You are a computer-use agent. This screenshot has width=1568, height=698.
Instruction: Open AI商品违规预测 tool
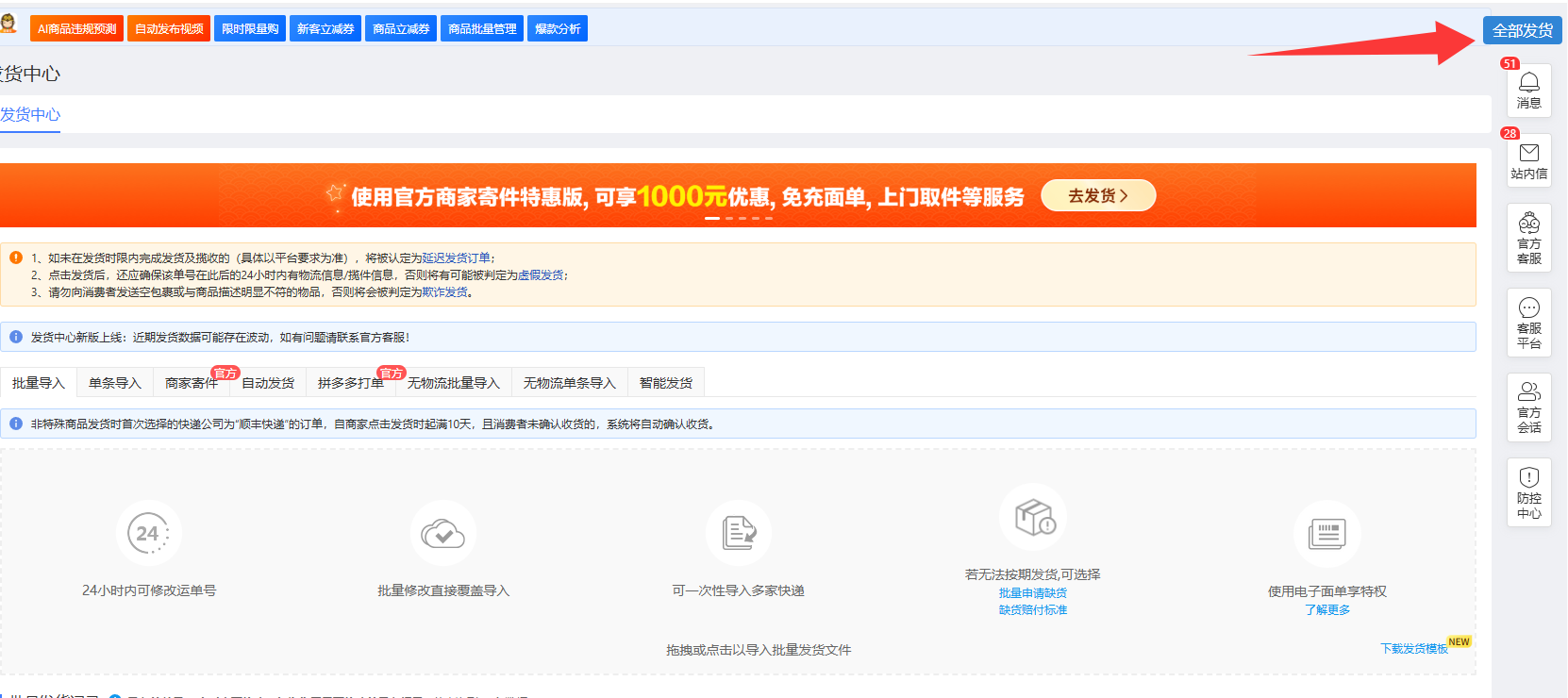tap(77, 29)
